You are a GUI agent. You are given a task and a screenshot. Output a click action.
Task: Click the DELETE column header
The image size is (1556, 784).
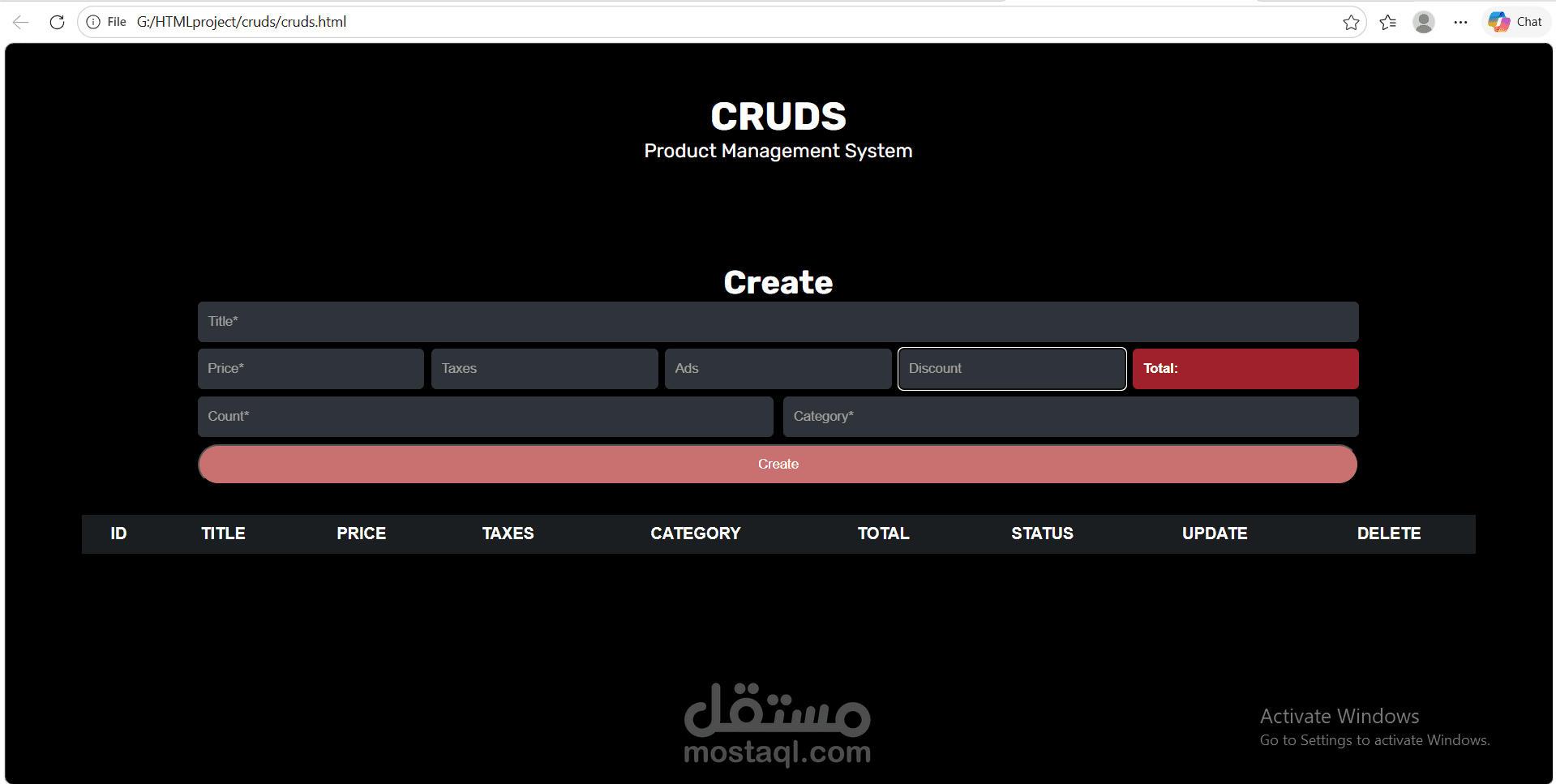(1389, 533)
